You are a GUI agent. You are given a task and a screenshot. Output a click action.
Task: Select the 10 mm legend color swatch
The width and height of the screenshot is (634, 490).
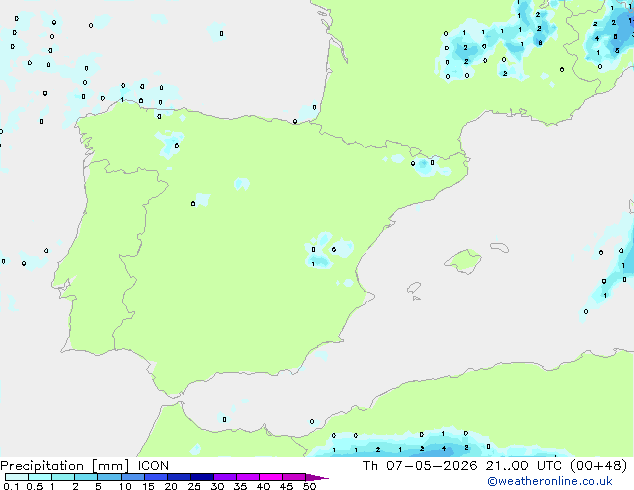(x=133, y=477)
